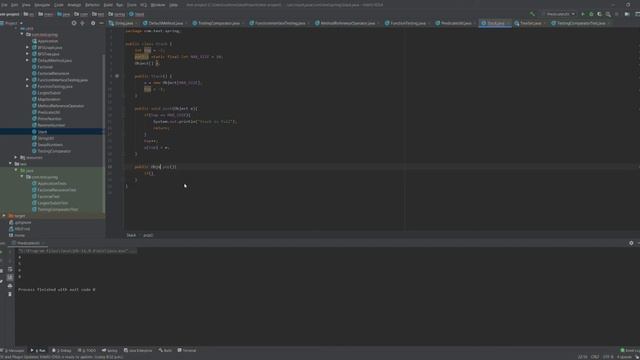640x360 pixels.
Task: Click the trash/clear icon in Run panel
Action: pyautogui.click(x=10, y=294)
